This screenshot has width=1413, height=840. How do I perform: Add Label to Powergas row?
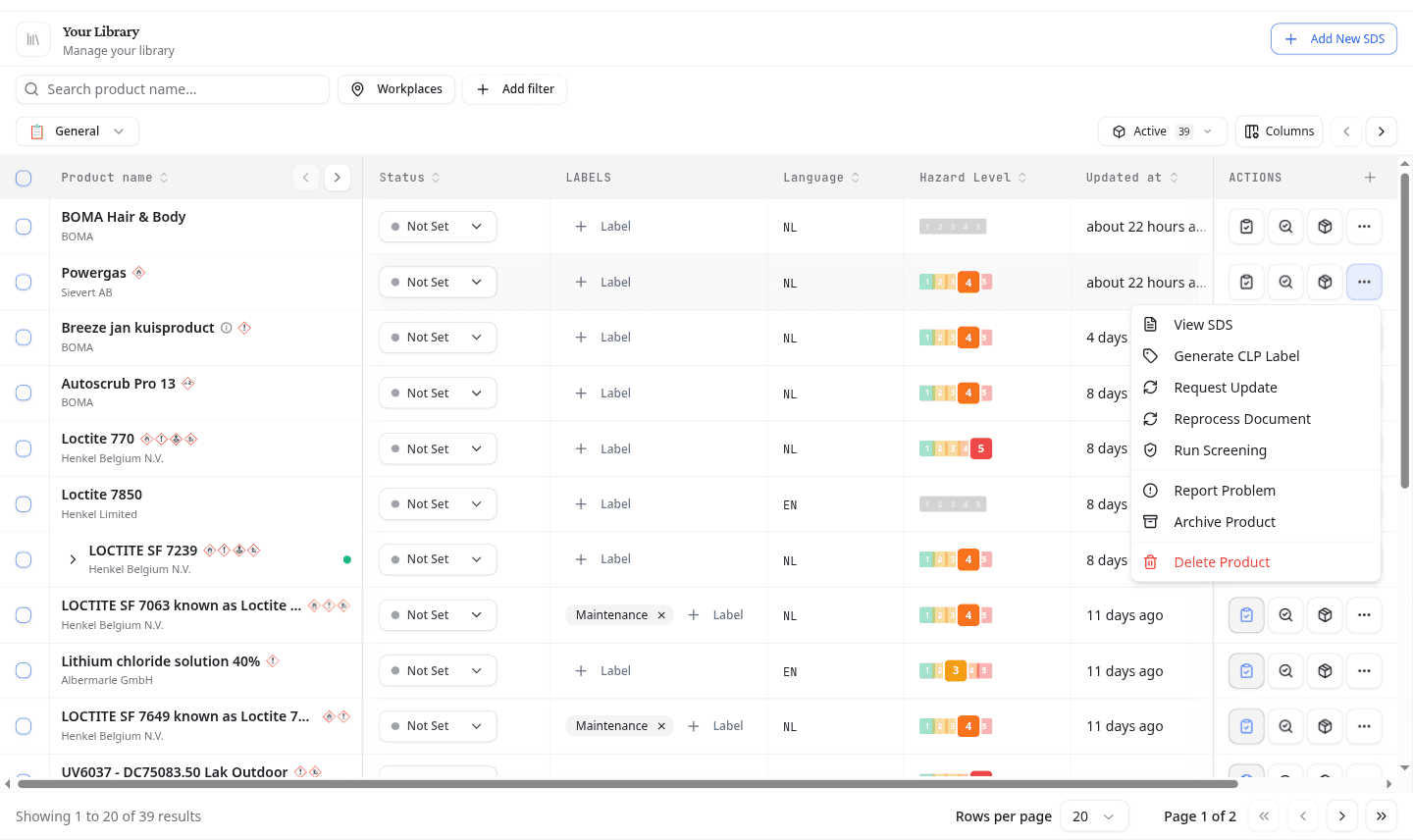click(602, 283)
